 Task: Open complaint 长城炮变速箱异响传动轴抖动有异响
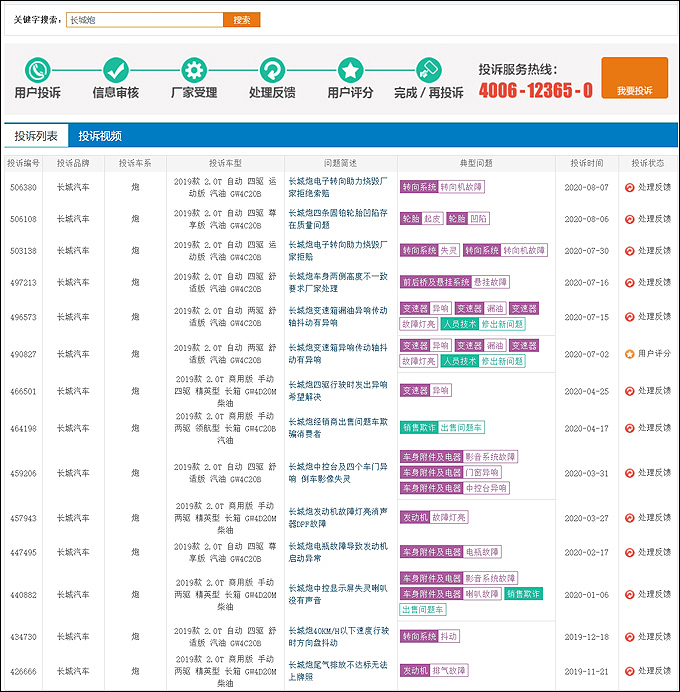coord(338,354)
